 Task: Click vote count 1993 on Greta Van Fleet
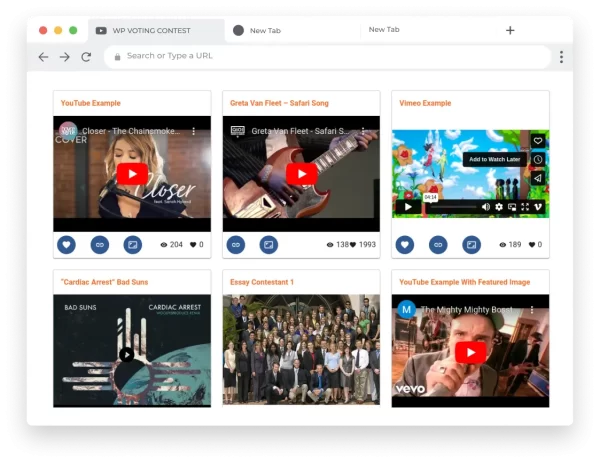pyautogui.click(x=363, y=245)
